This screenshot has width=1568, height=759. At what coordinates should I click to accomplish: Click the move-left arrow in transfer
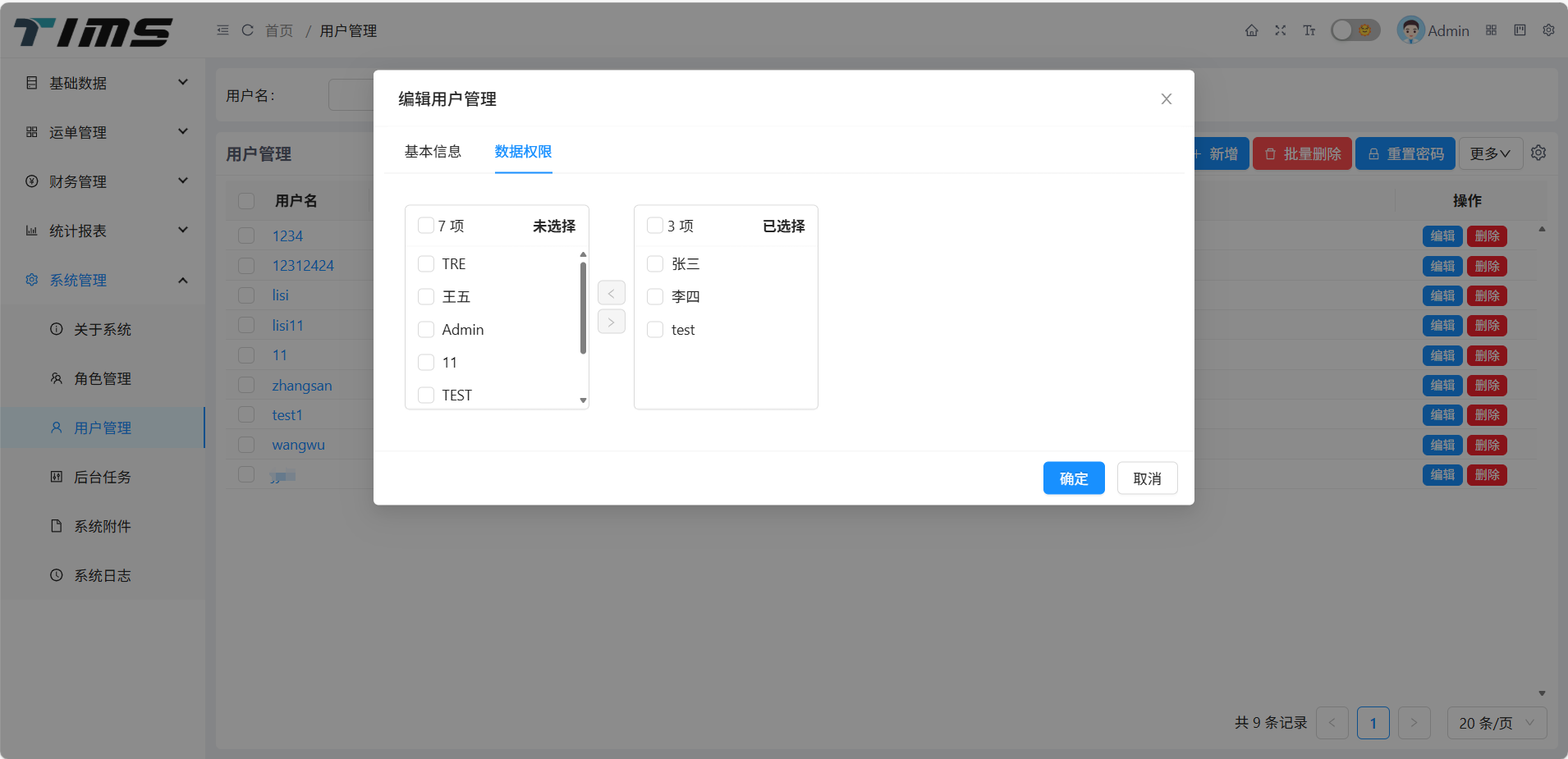tap(611, 293)
